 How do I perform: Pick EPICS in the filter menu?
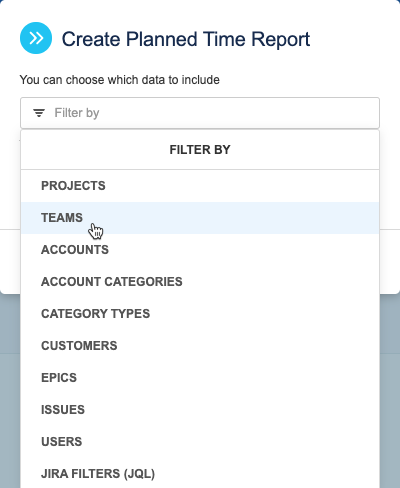point(200,378)
